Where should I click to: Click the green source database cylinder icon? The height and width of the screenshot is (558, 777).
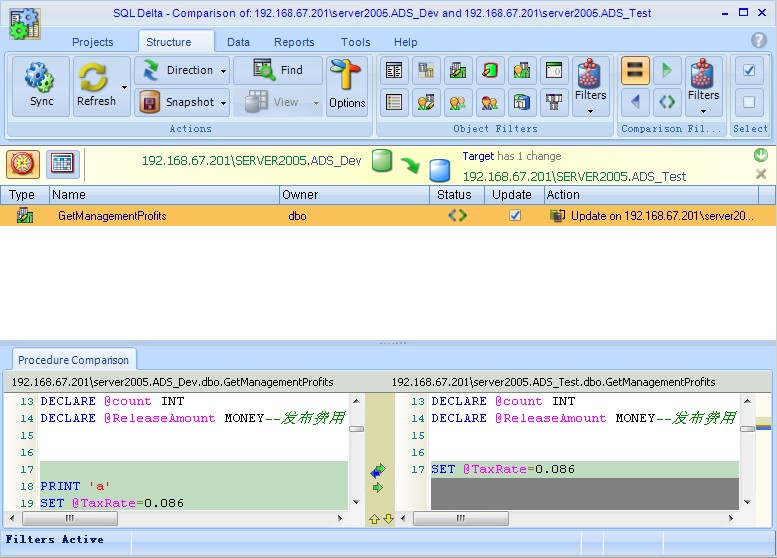coord(381,161)
